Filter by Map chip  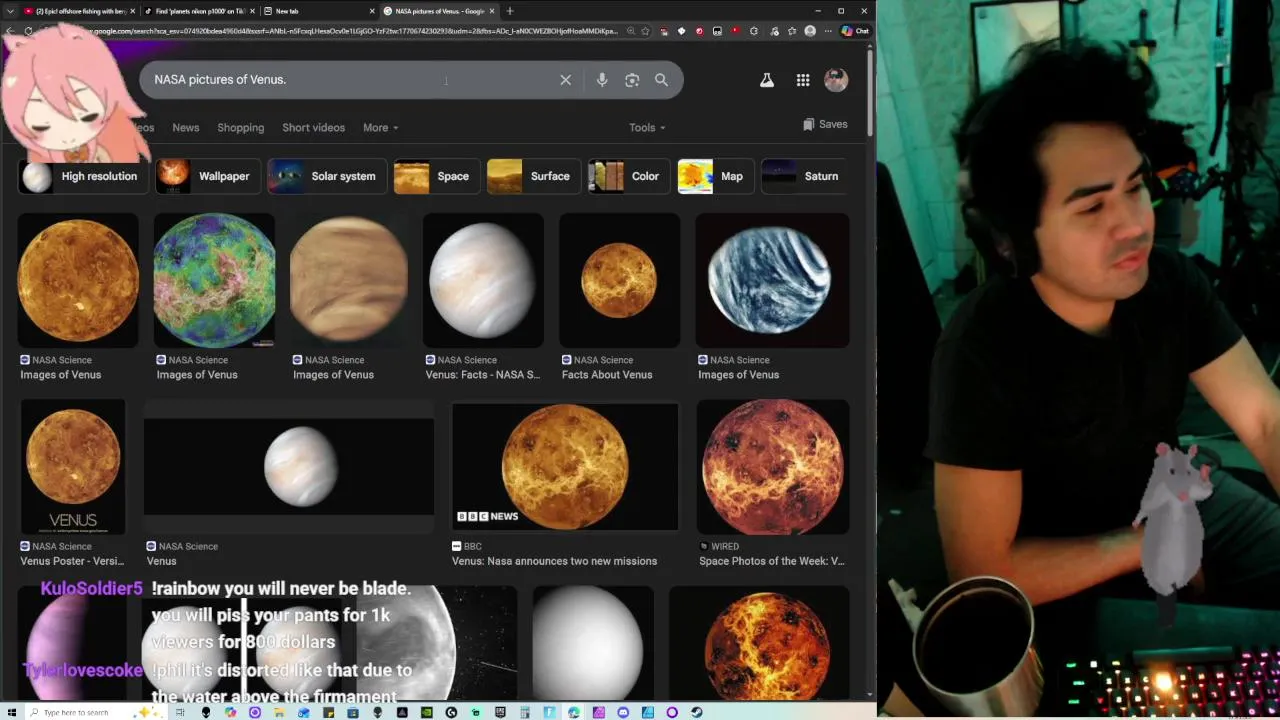click(x=715, y=176)
